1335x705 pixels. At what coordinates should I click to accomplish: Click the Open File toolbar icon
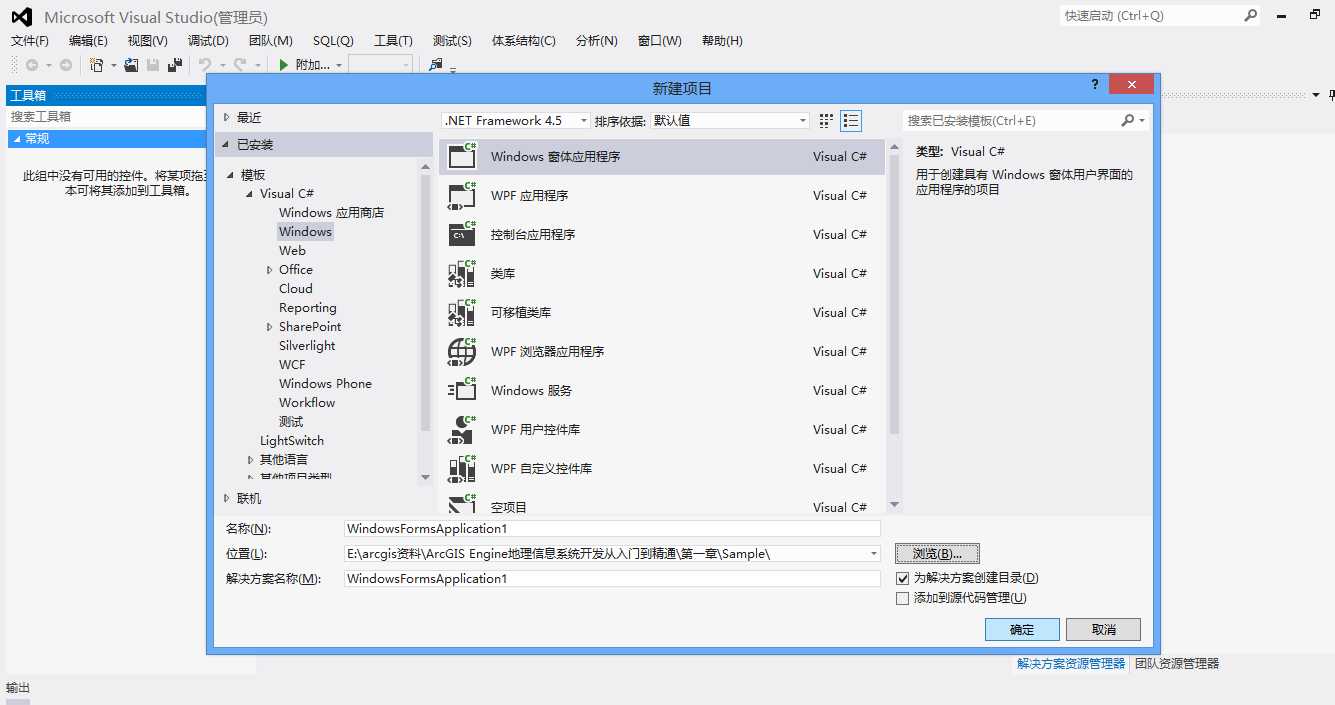[x=131, y=65]
